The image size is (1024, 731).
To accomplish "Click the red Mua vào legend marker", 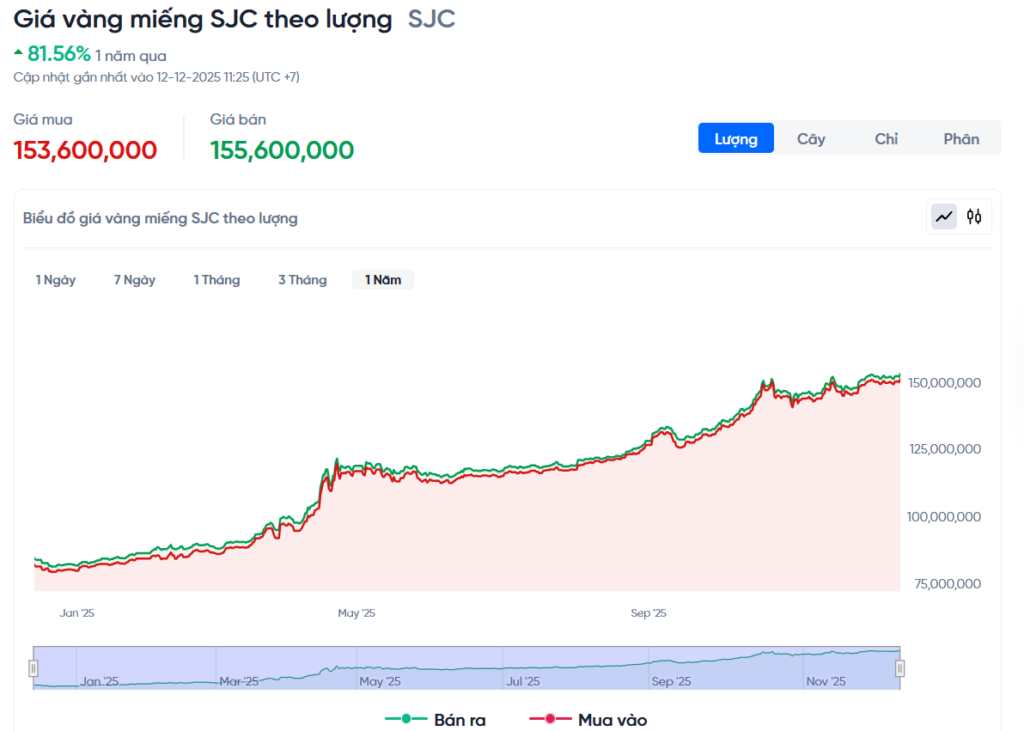I will pos(550,719).
